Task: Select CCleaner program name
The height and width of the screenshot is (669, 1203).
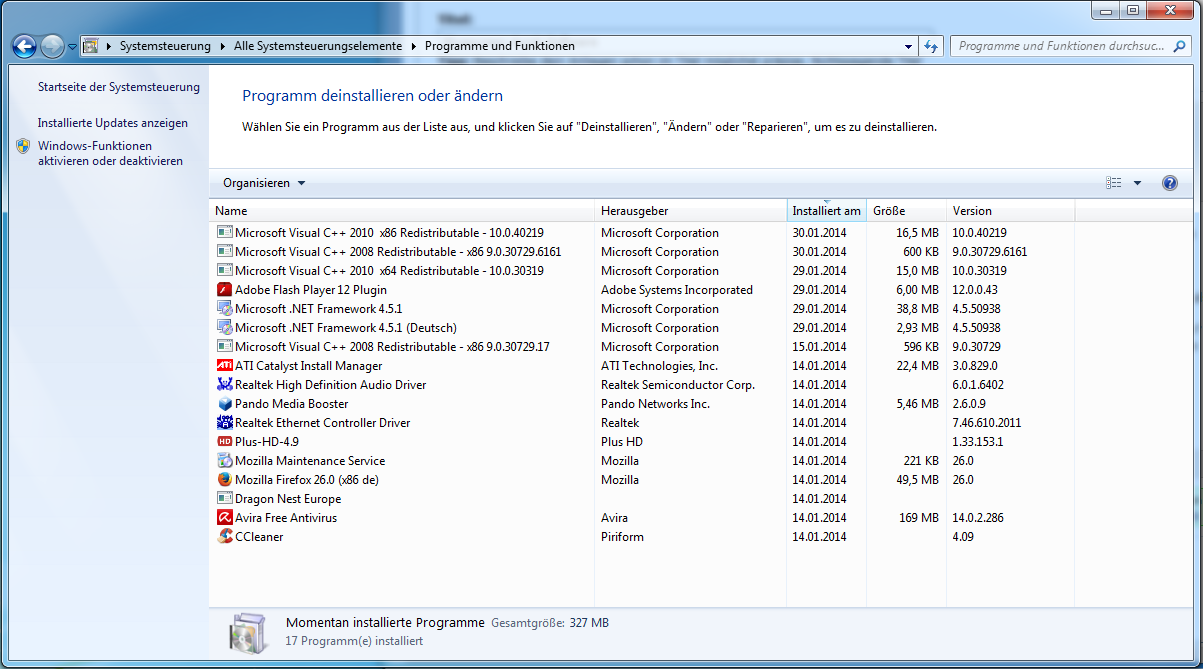Action: (x=259, y=537)
